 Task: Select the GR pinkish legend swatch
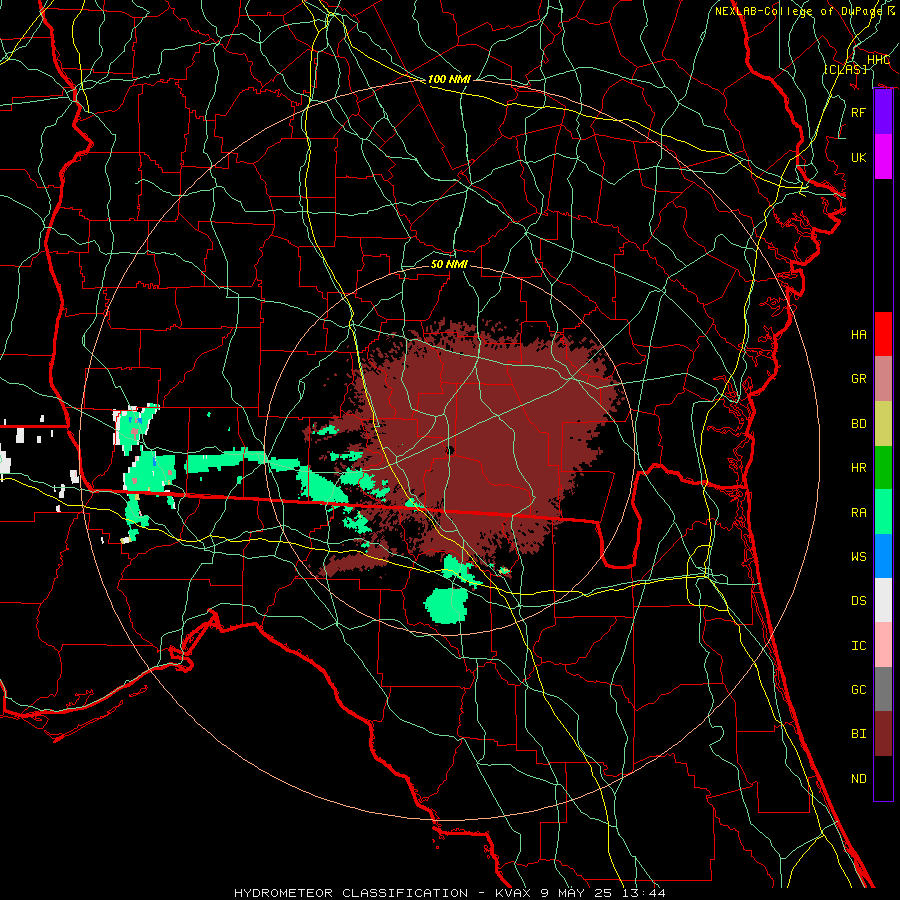pos(882,378)
